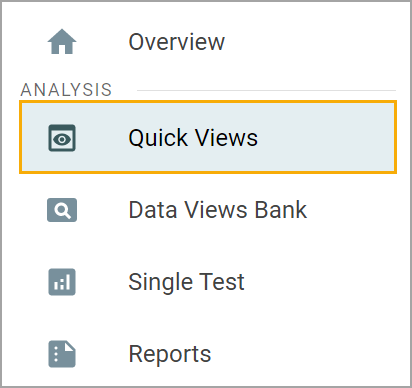Click blank row space after Single Test
412x388 pixels.
point(320,282)
